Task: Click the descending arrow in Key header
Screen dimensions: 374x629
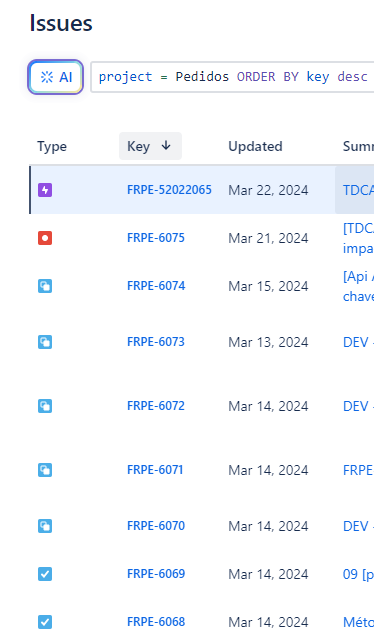Action: (166, 146)
